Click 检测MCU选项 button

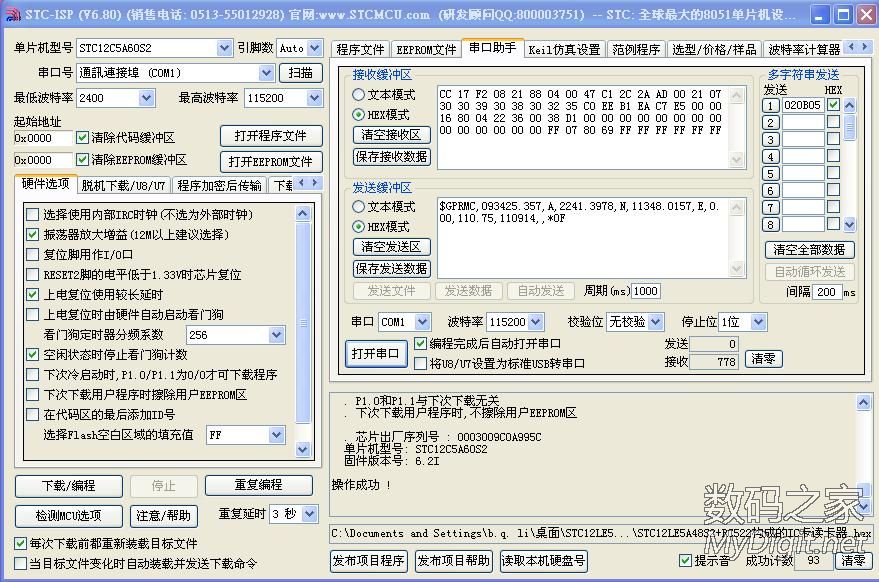pos(68,516)
